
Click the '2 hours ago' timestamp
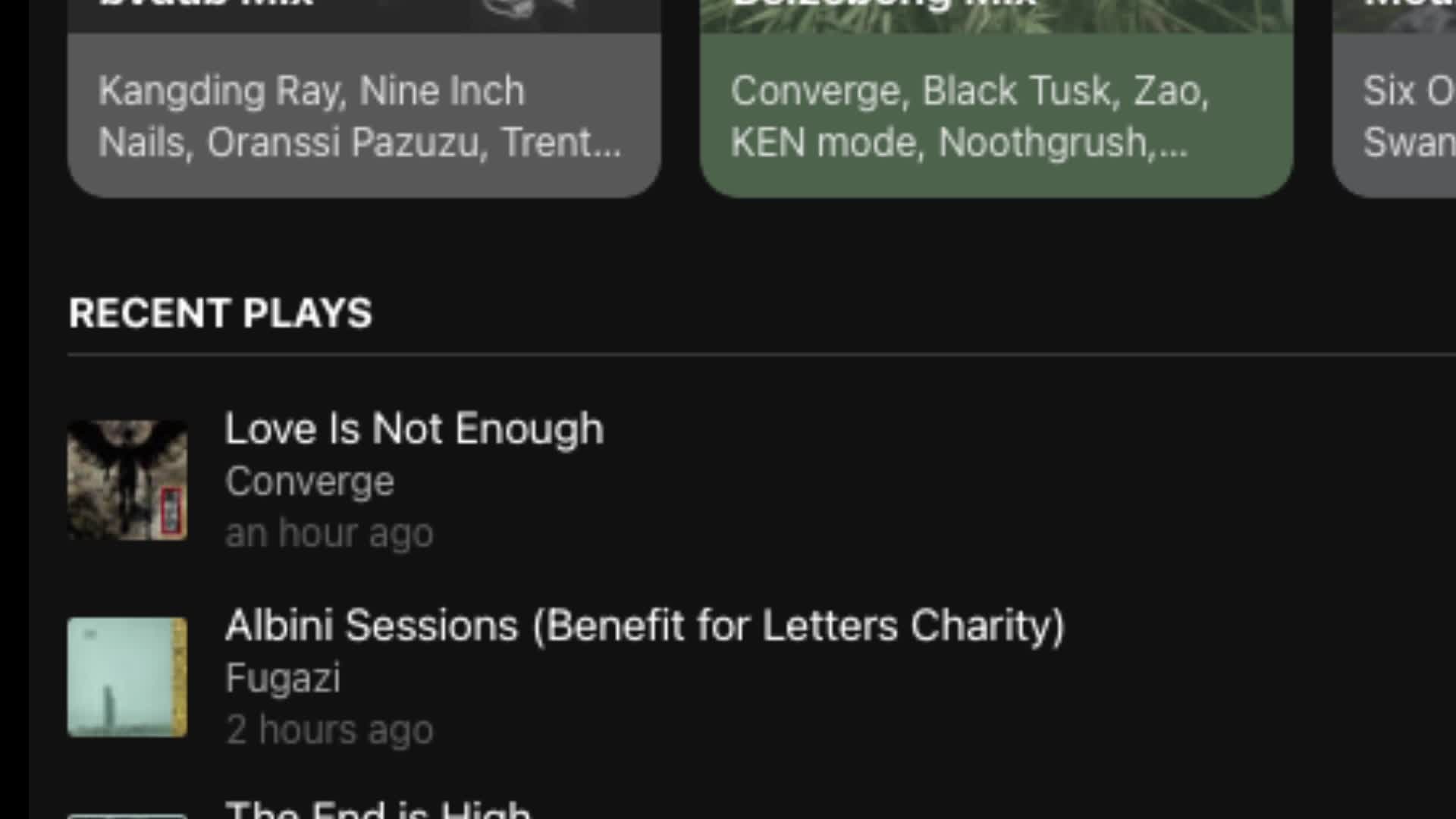[329, 730]
